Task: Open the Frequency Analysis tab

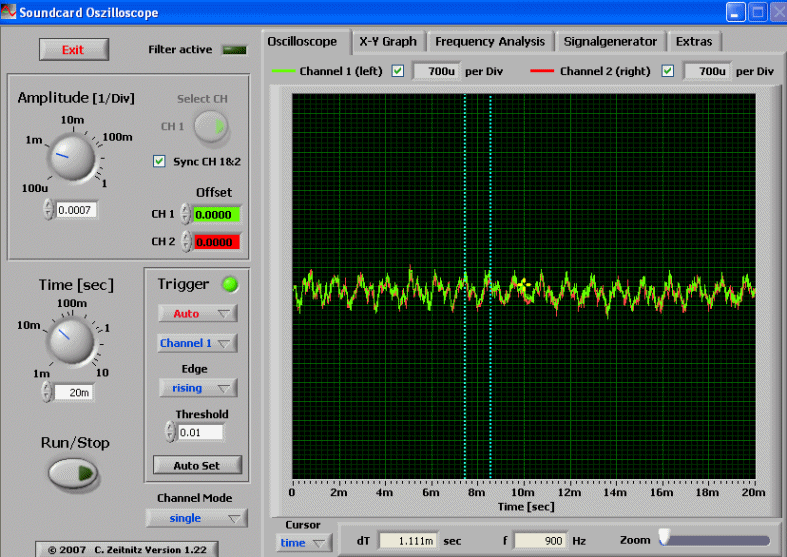Action: pos(490,42)
